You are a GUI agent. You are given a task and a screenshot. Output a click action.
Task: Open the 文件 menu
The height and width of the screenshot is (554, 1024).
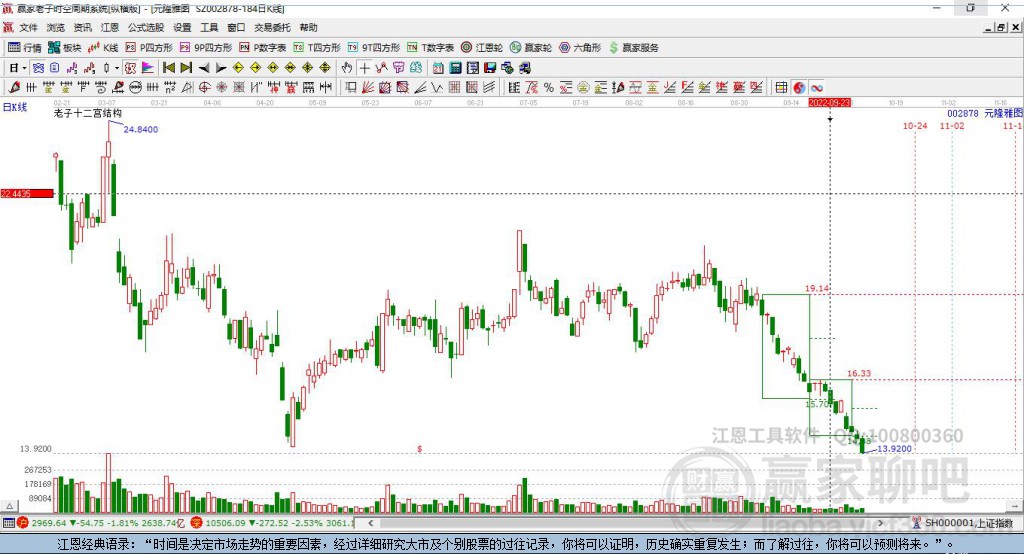(x=28, y=27)
